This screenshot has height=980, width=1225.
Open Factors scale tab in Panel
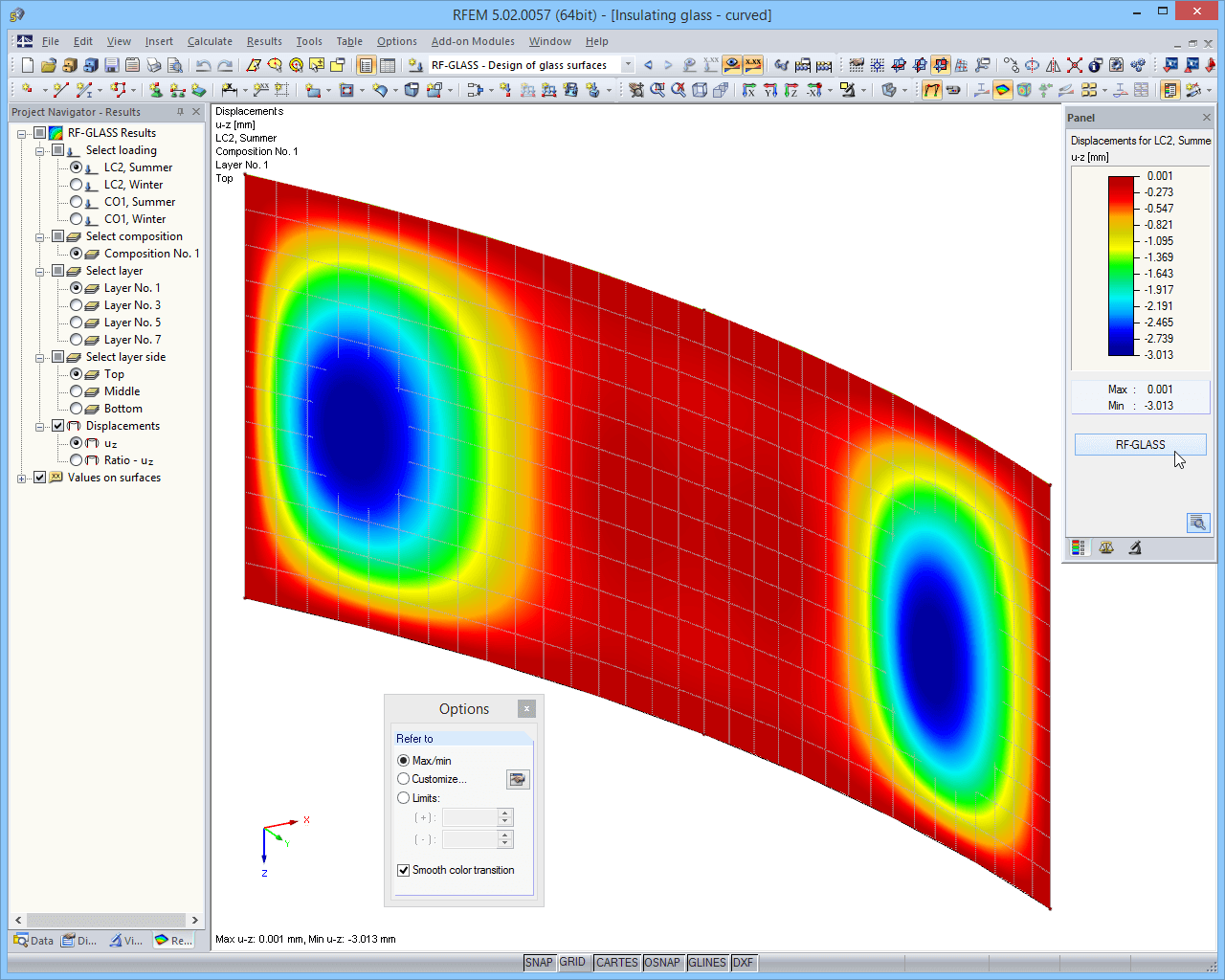1106,548
